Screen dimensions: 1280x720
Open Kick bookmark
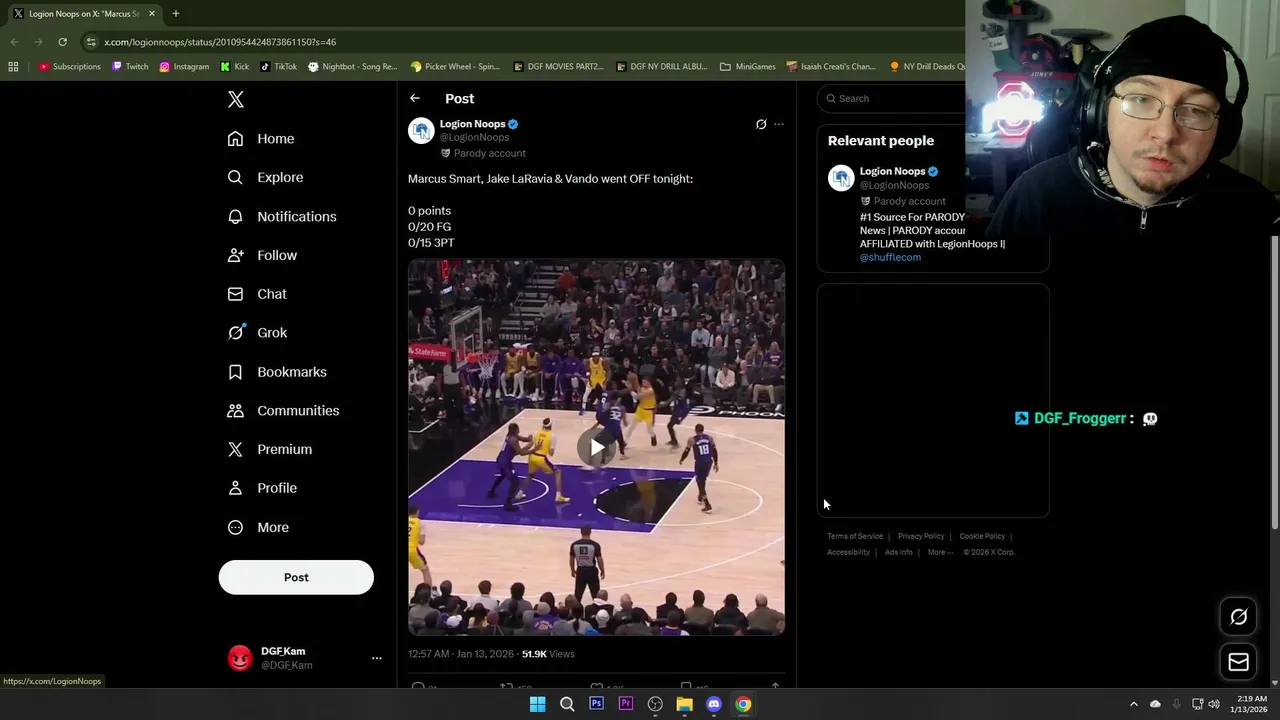coord(235,67)
